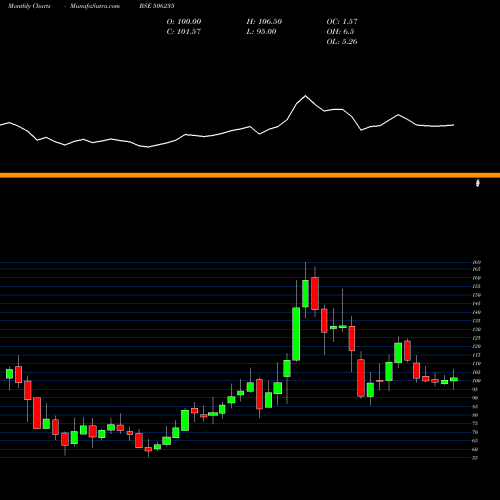Screen dimensions: 500x500
Task: Click the tallest green candlestick in the rally
Action: click(296, 334)
